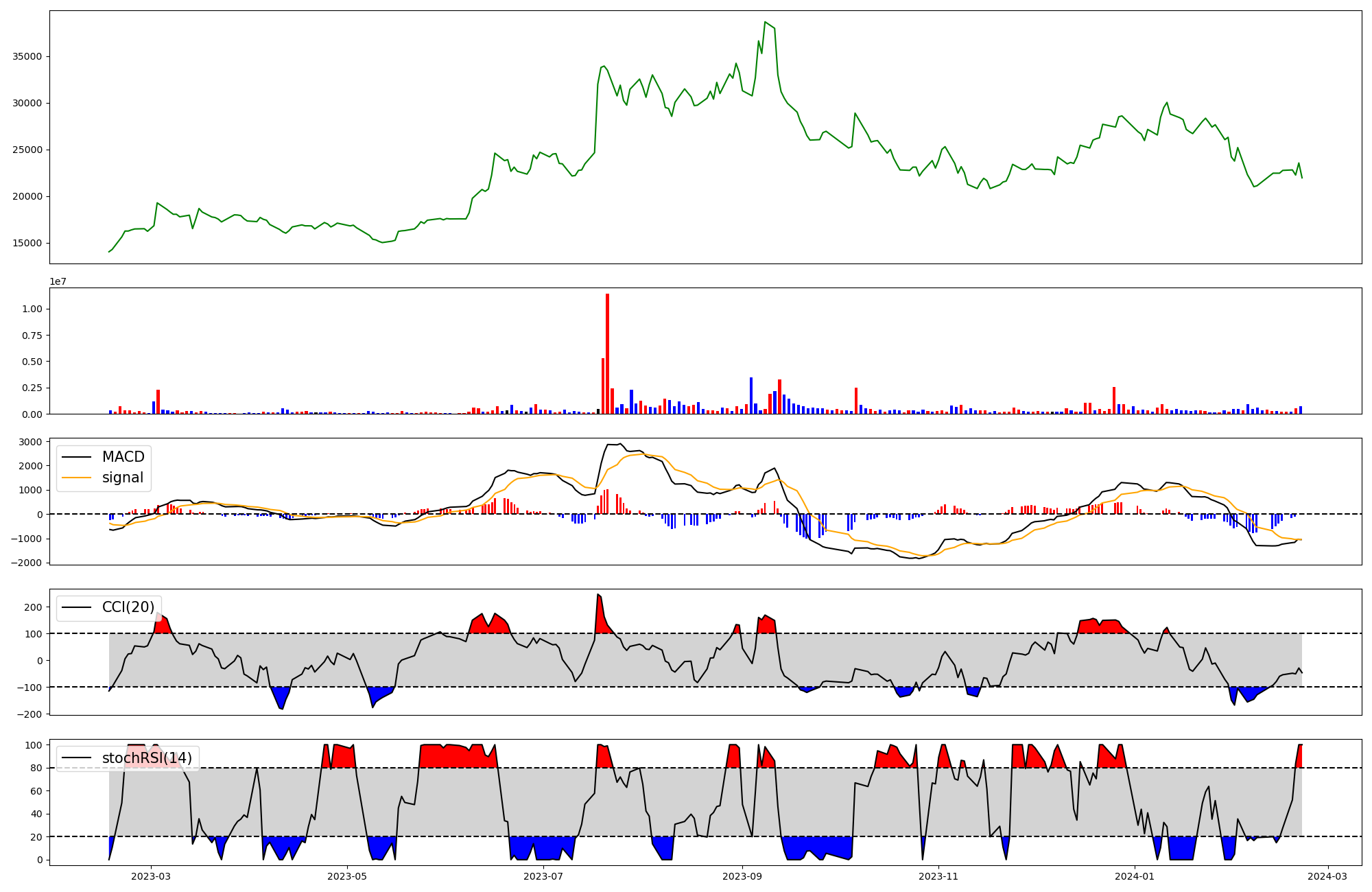
Task: Click the 2024-01 date axis label
Action: (x=1135, y=876)
